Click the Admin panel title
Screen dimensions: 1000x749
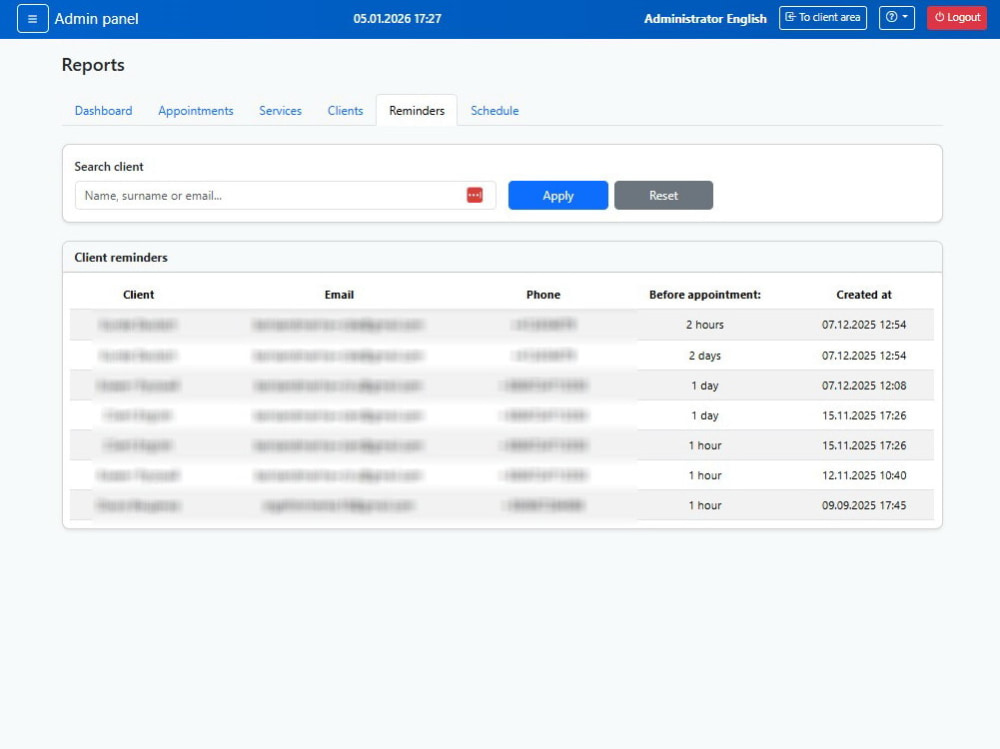pos(96,19)
